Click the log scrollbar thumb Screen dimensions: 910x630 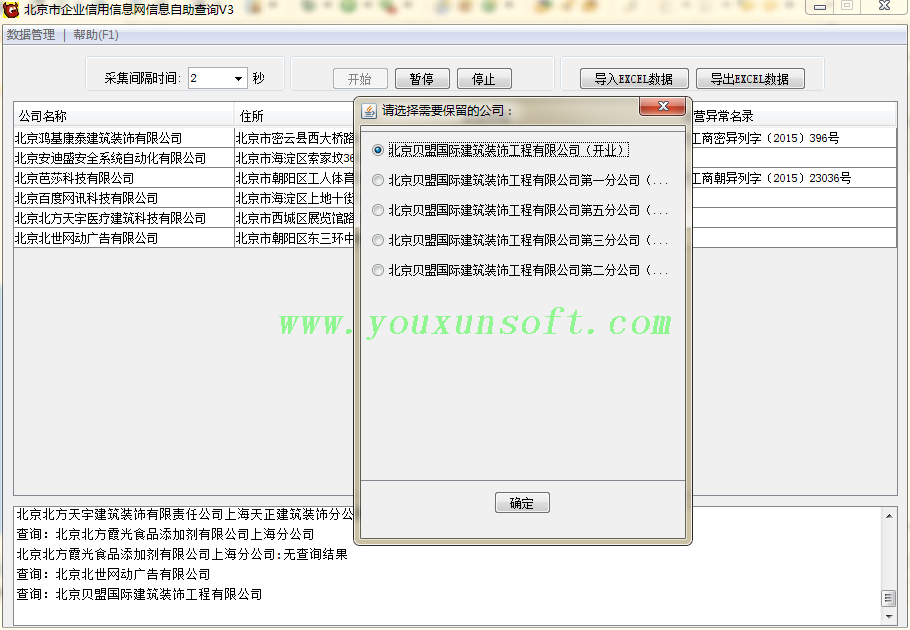click(x=889, y=598)
